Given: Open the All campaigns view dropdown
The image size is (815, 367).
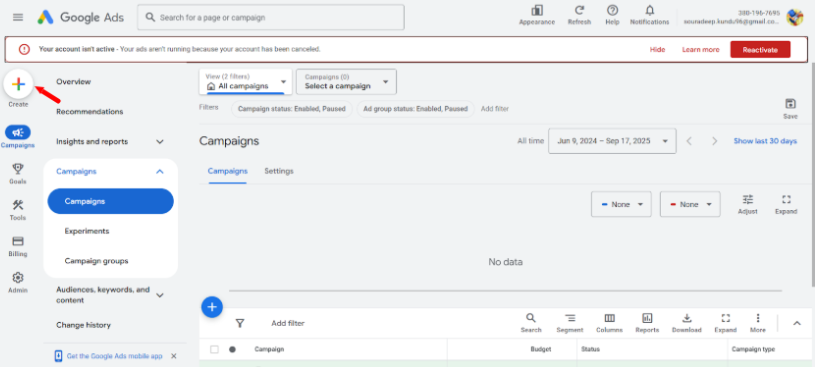Looking at the screenshot, I should point(245,82).
